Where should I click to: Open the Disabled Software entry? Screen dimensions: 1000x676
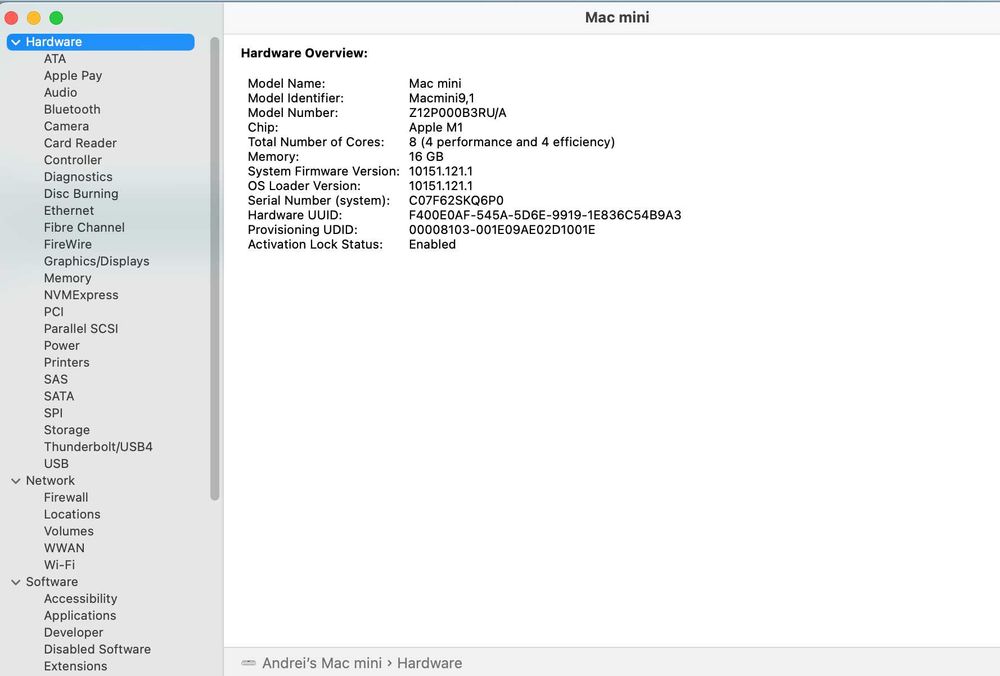[97, 649]
